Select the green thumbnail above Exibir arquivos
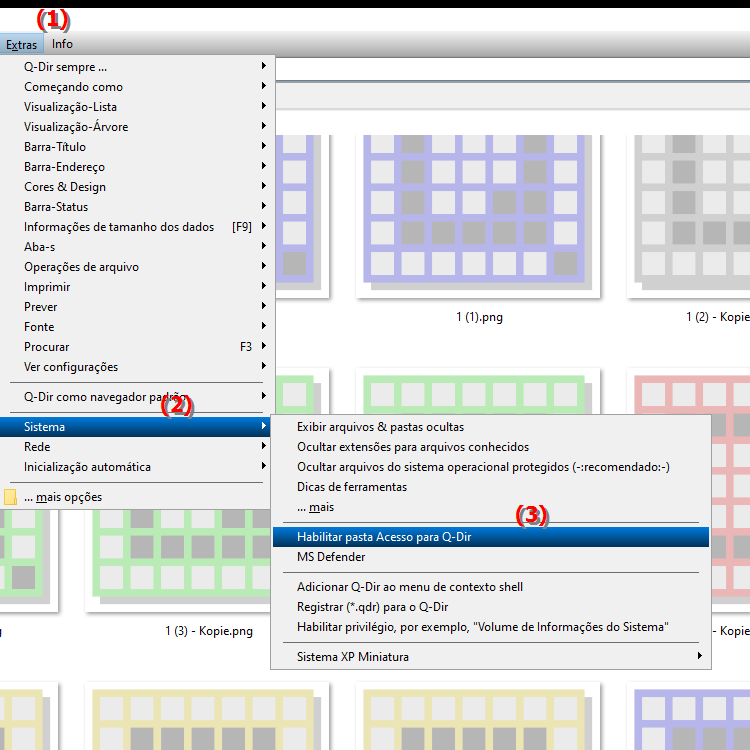The height and width of the screenshot is (750, 750). 478,391
